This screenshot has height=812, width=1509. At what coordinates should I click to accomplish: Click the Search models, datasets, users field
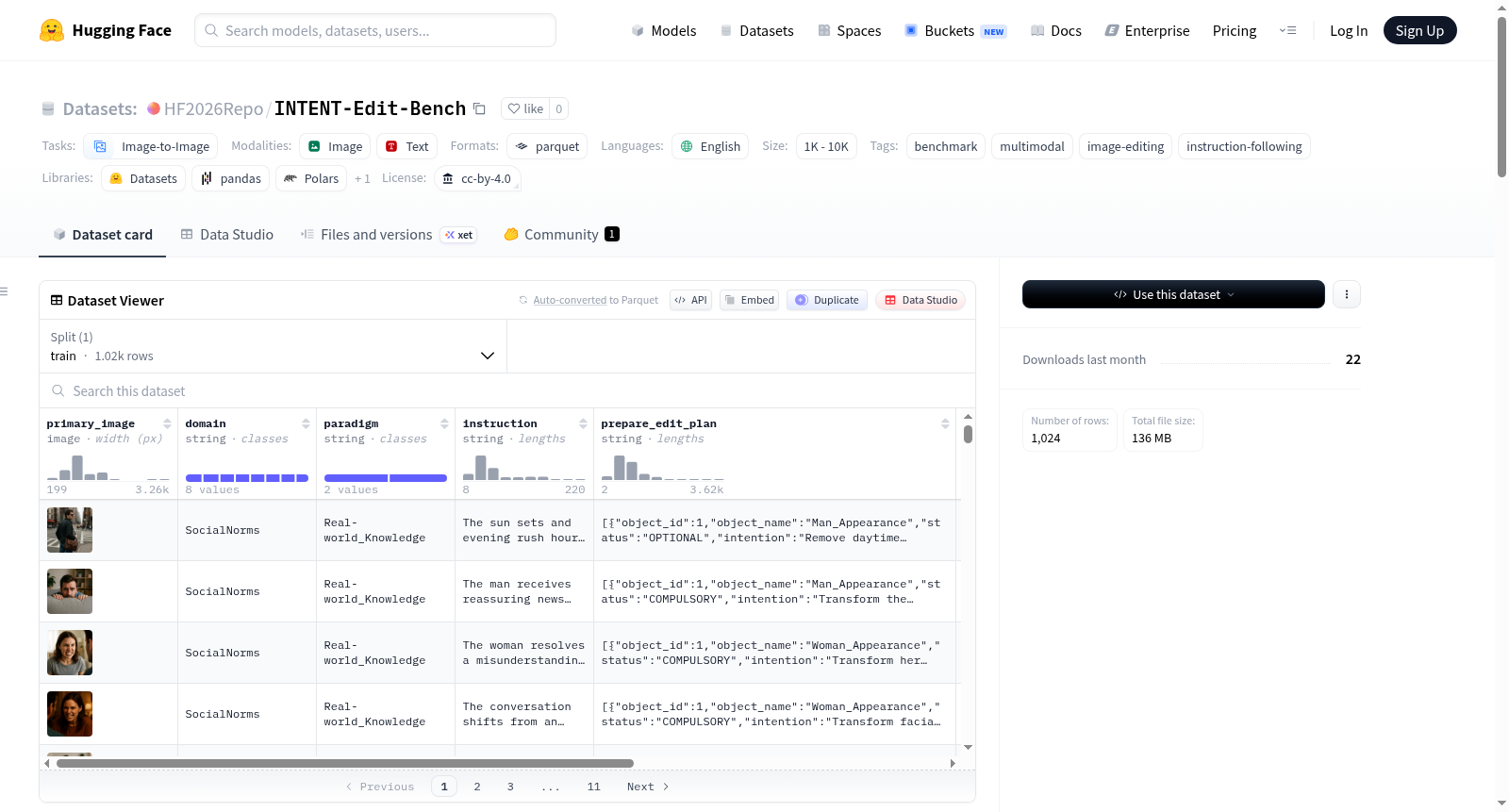(x=375, y=30)
